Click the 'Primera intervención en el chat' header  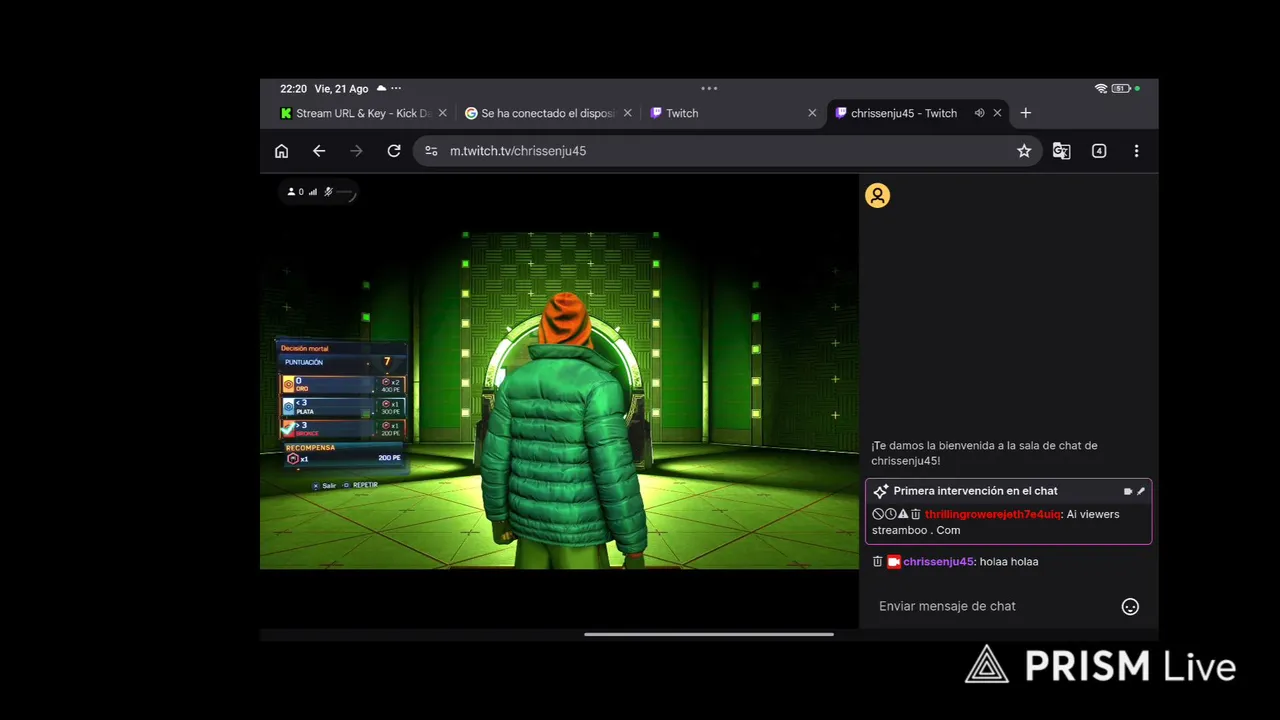coord(975,491)
